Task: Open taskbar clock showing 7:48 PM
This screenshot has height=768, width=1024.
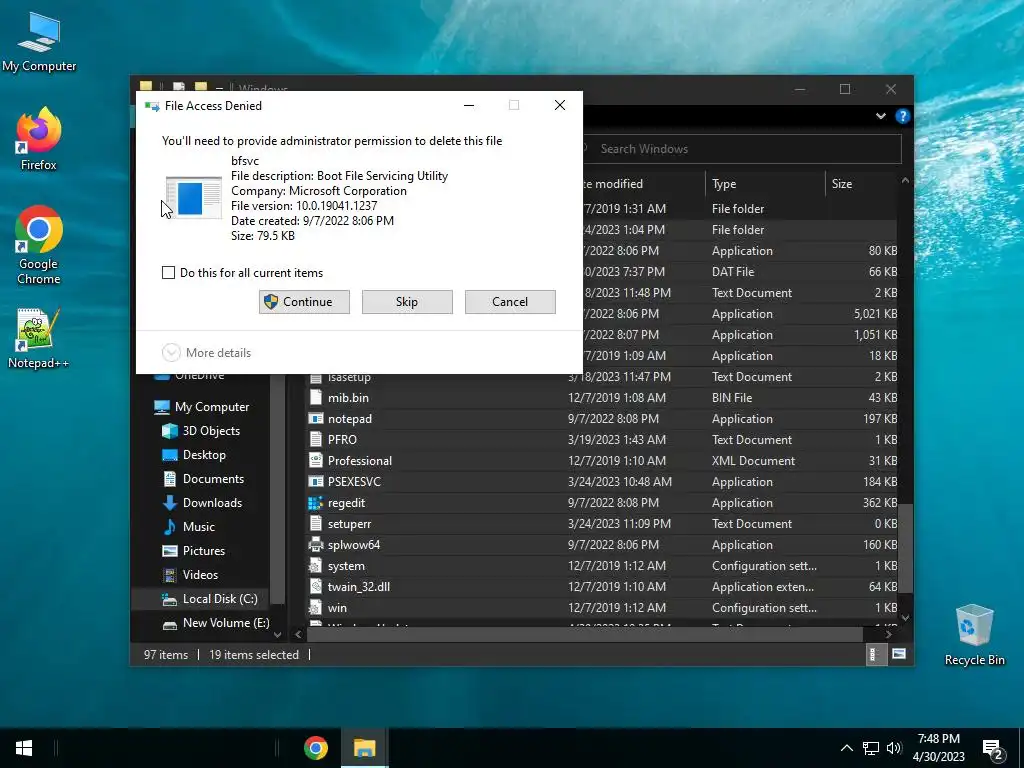Action: tap(938, 748)
